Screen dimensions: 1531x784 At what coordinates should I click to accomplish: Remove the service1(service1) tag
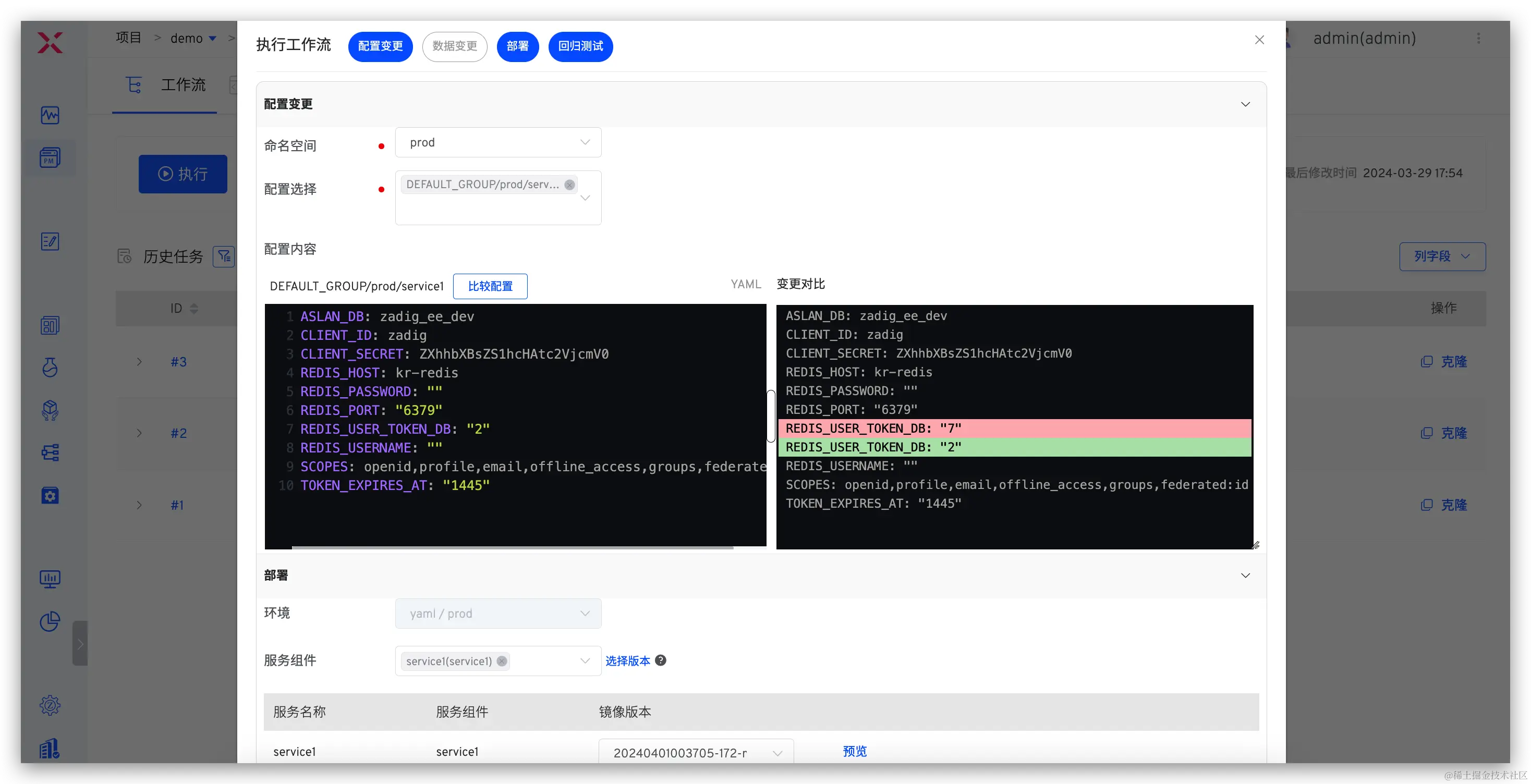pos(502,661)
